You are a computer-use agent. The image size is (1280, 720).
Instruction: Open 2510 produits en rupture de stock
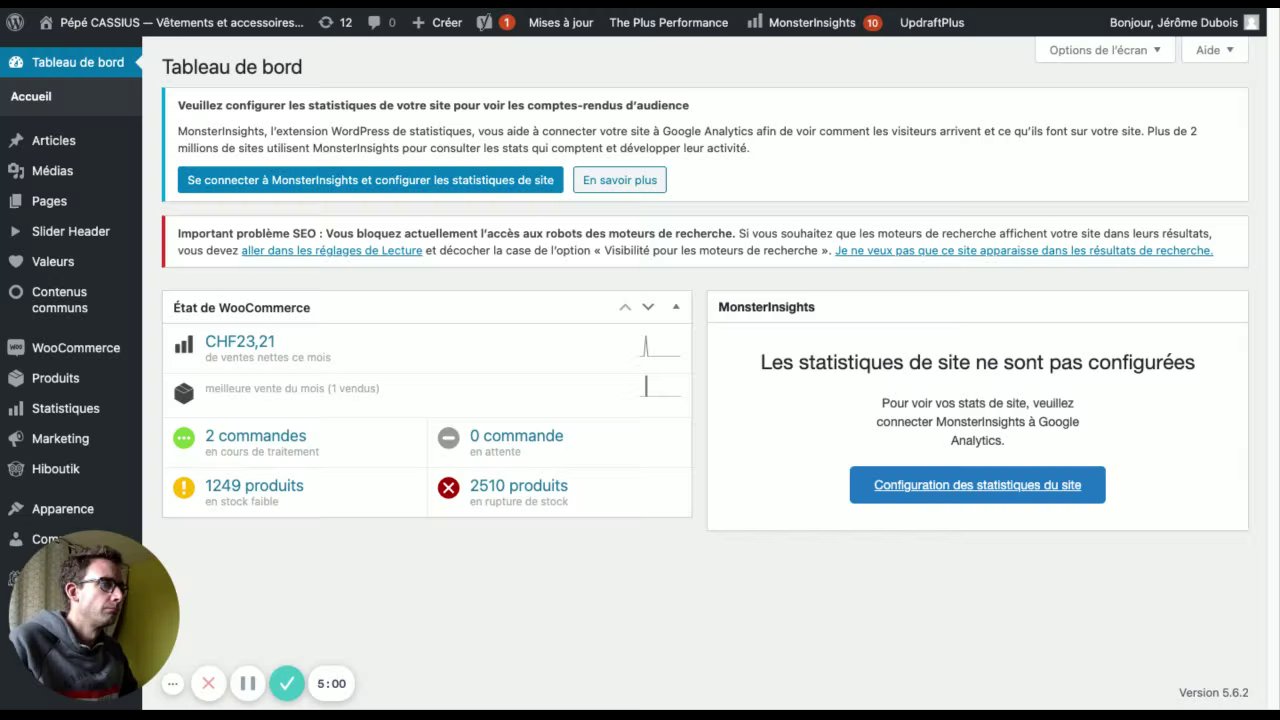tap(559, 492)
